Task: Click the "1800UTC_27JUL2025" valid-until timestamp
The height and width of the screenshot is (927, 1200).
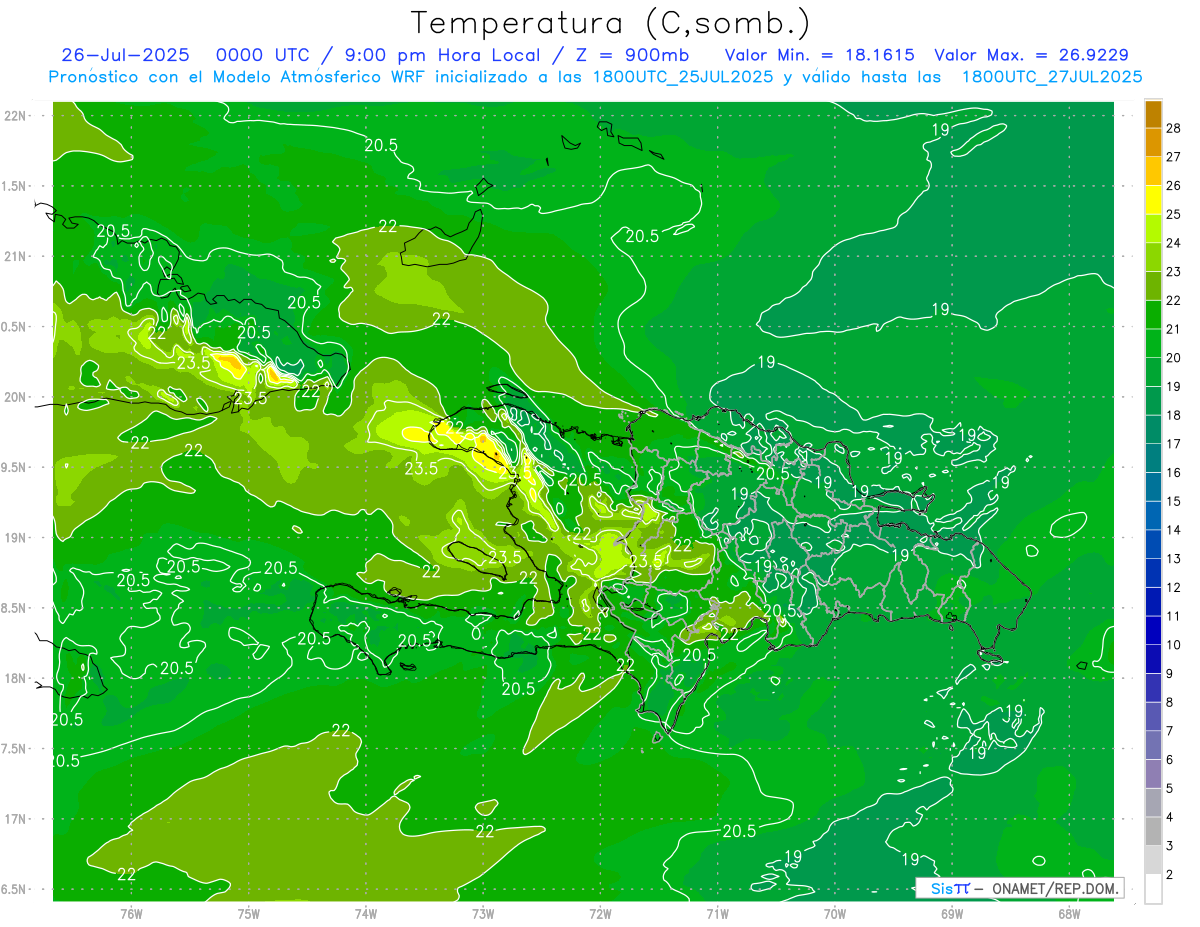Action: [1052, 77]
